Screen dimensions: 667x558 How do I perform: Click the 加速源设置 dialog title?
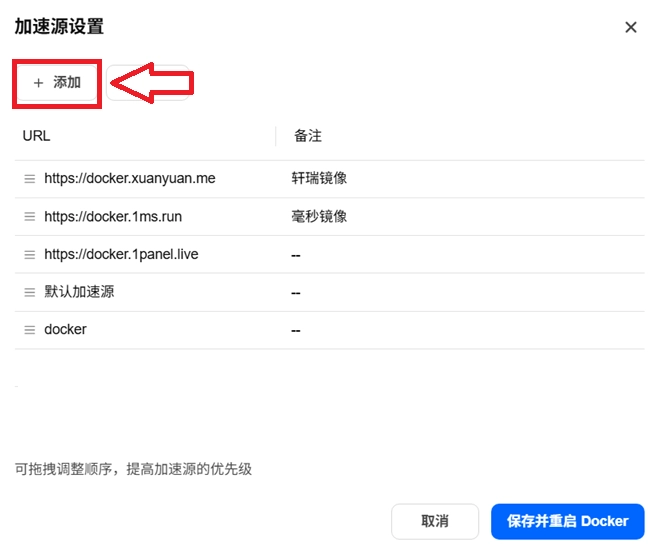[59, 26]
